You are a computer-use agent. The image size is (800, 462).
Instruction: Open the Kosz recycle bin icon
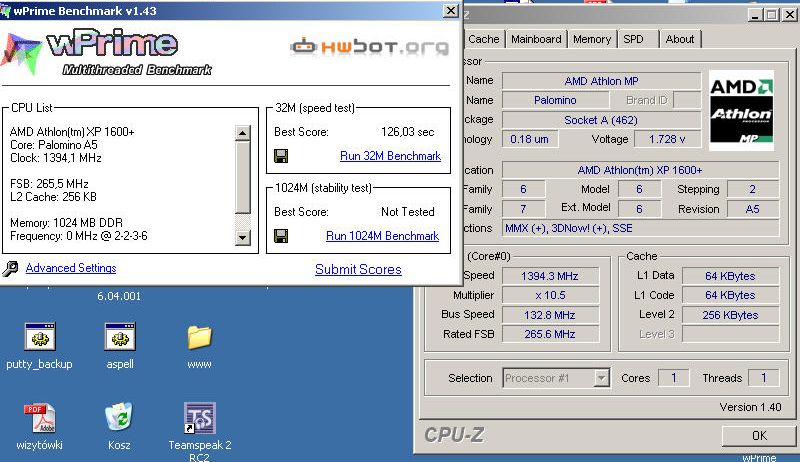[x=119, y=417]
